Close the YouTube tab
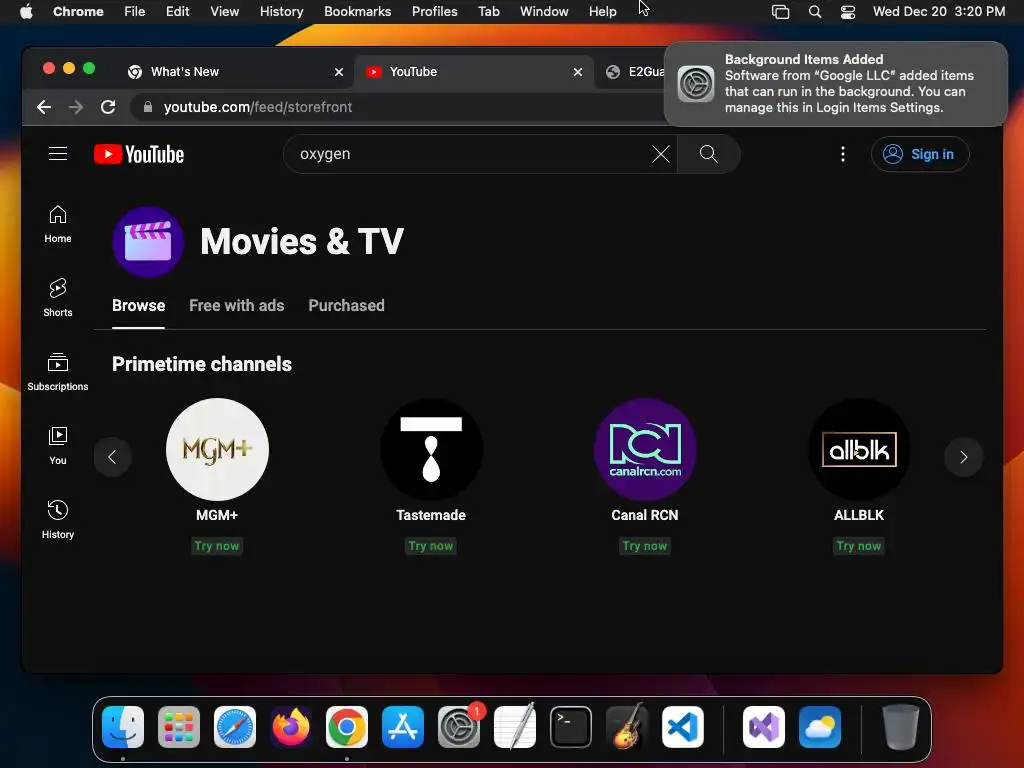 (x=577, y=72)
